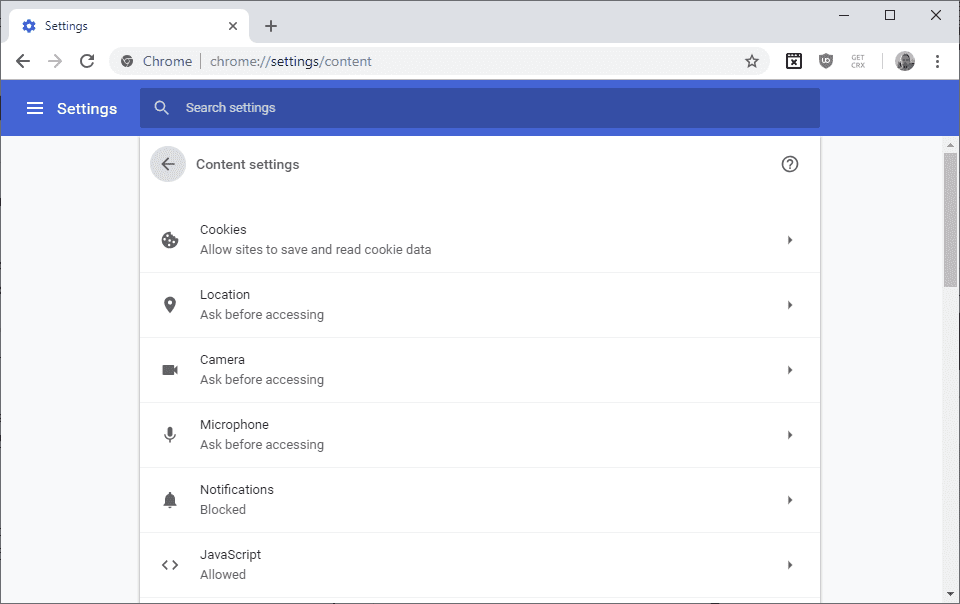
Task: Bookmark this page with the star icon
Action: click(x=752, y=61)
